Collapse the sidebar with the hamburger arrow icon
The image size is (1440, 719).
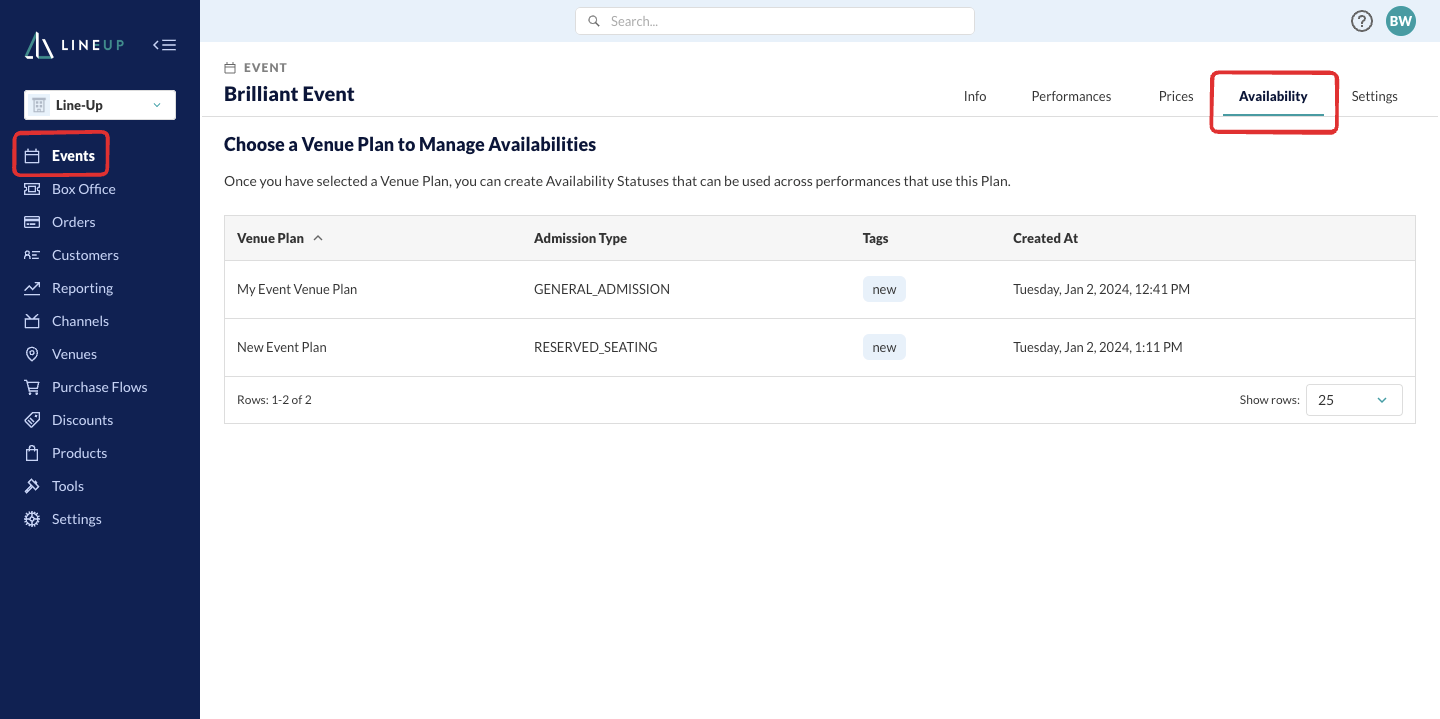click(x=165, y=45)
